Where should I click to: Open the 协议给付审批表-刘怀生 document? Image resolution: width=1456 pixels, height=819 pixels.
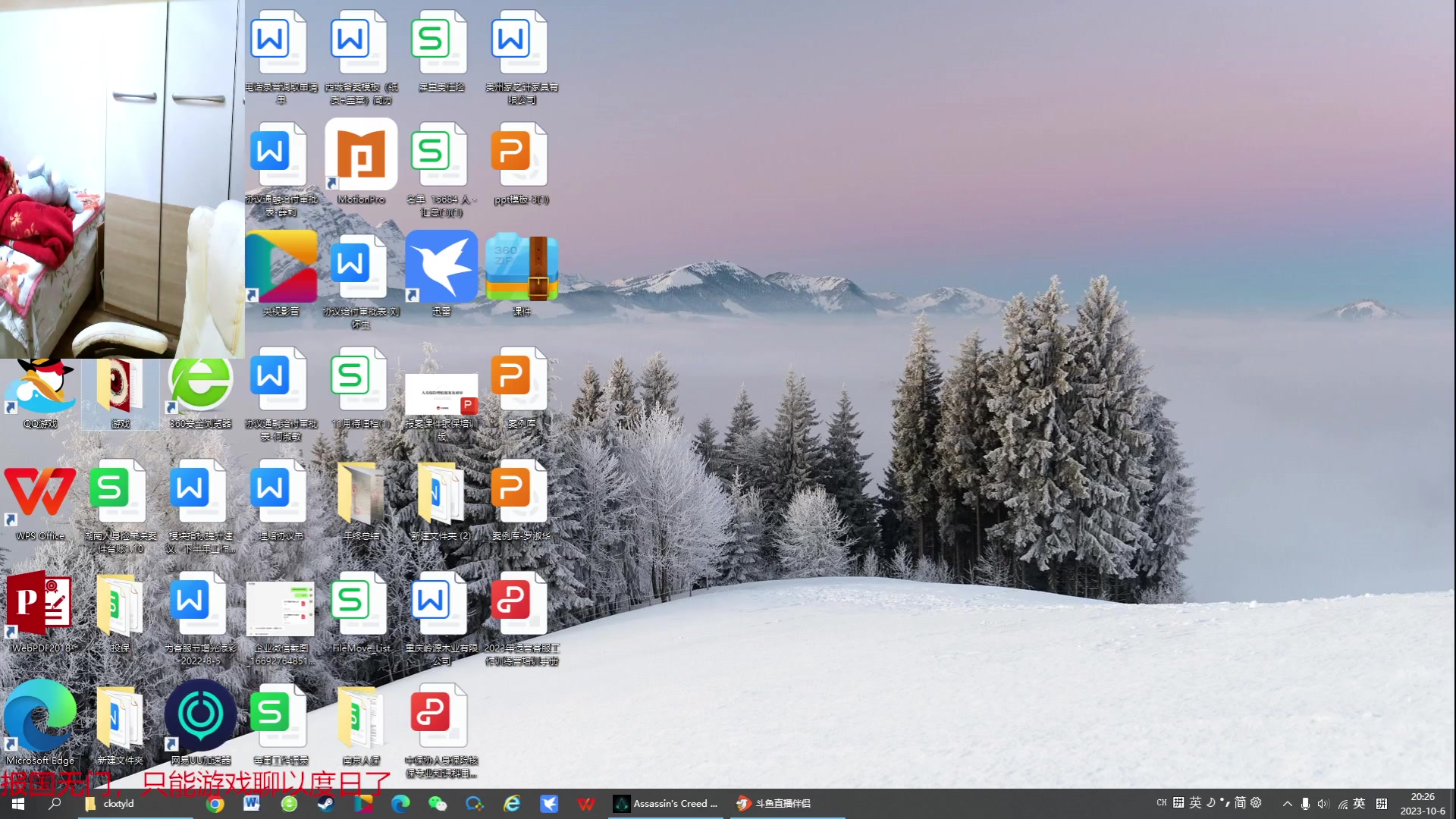(x=361, y=281)
